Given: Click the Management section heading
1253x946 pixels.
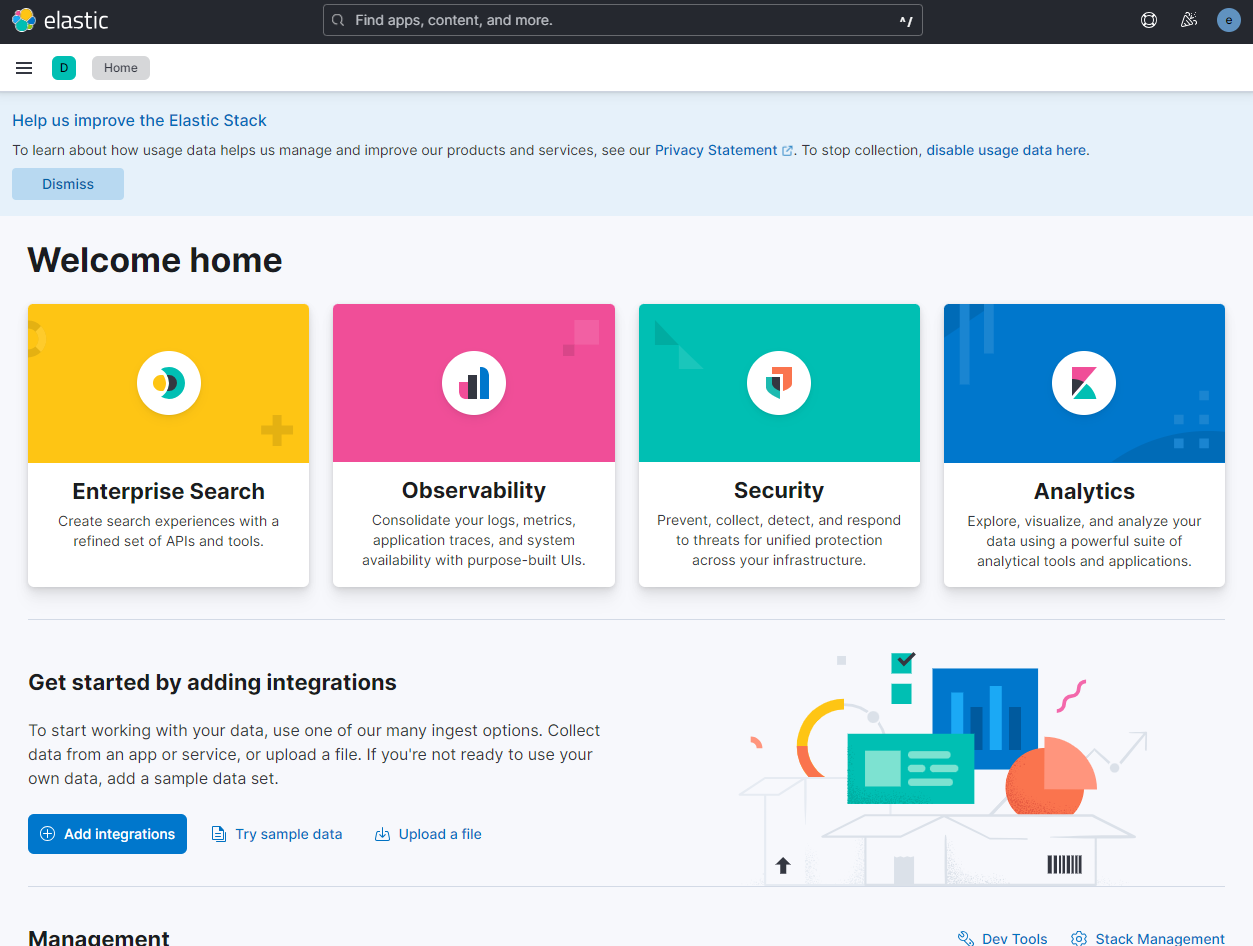Looking at the screenshot, I should (x=99, y=938).
